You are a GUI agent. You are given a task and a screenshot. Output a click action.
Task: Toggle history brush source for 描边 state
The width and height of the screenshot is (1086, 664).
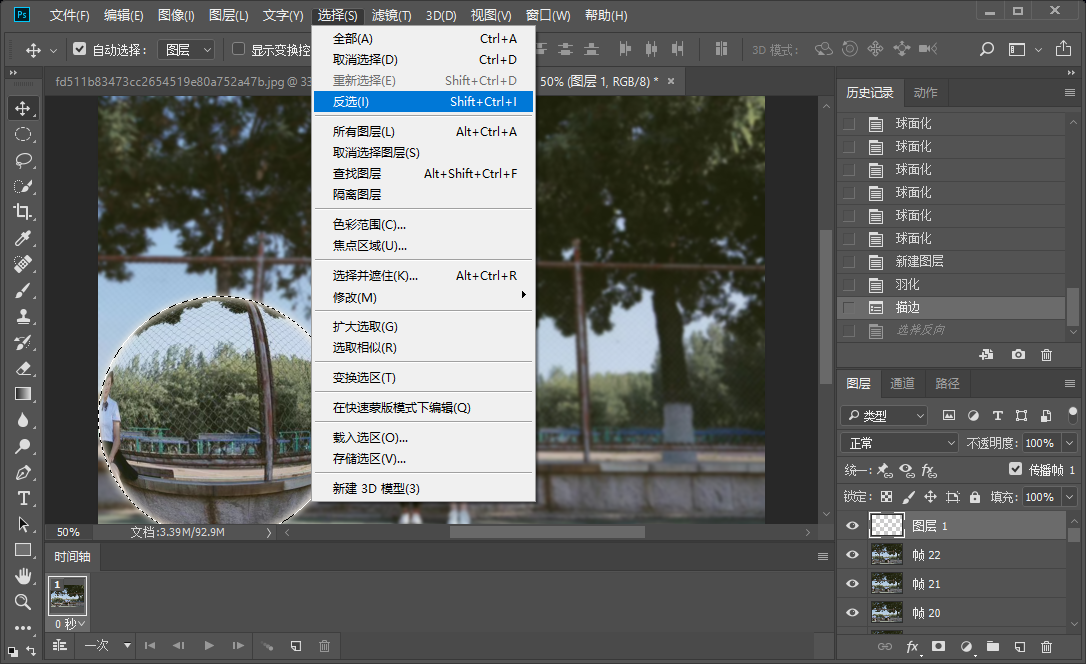tap(848, 308)
